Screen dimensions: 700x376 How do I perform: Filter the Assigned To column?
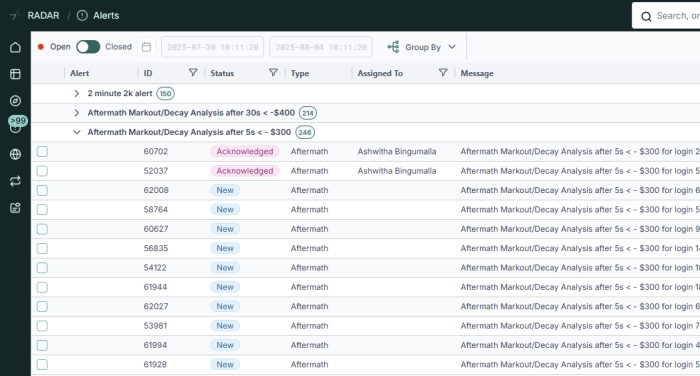(443, 72)
